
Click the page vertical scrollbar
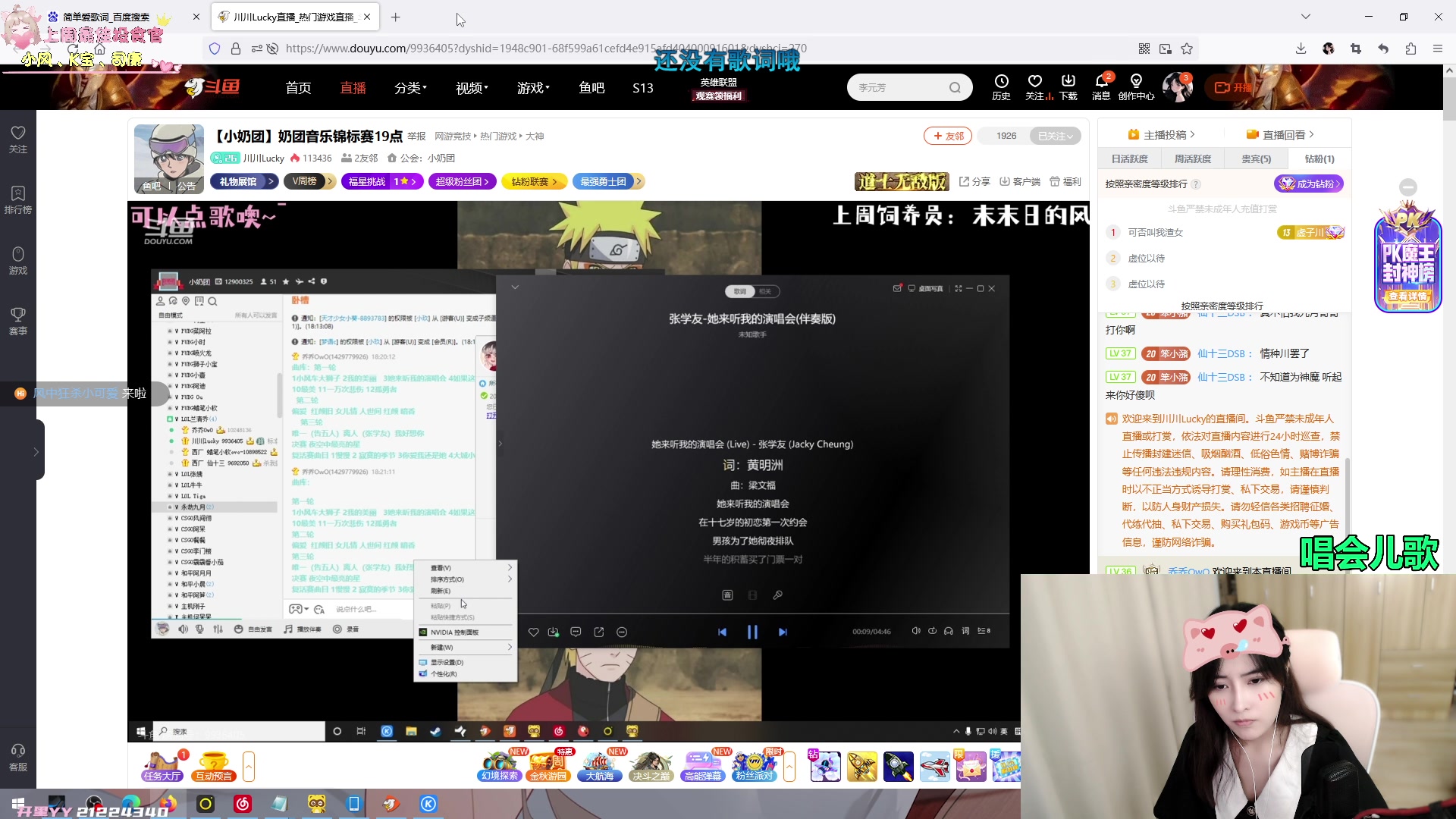1449,99
